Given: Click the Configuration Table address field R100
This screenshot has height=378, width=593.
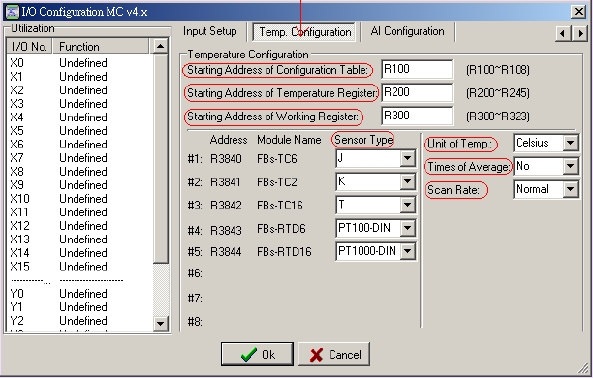Looking at the screenshot, I should (417, 69).
